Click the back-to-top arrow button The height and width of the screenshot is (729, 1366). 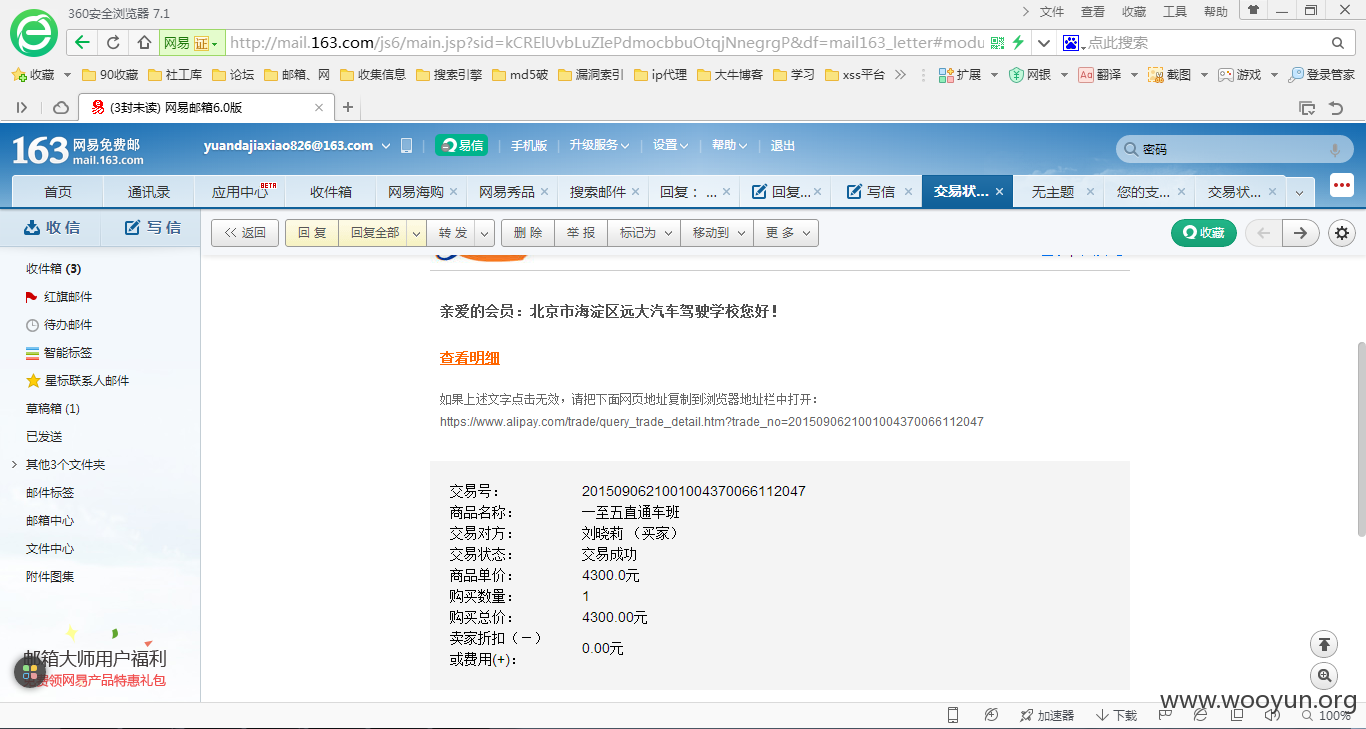(1324, 644)
